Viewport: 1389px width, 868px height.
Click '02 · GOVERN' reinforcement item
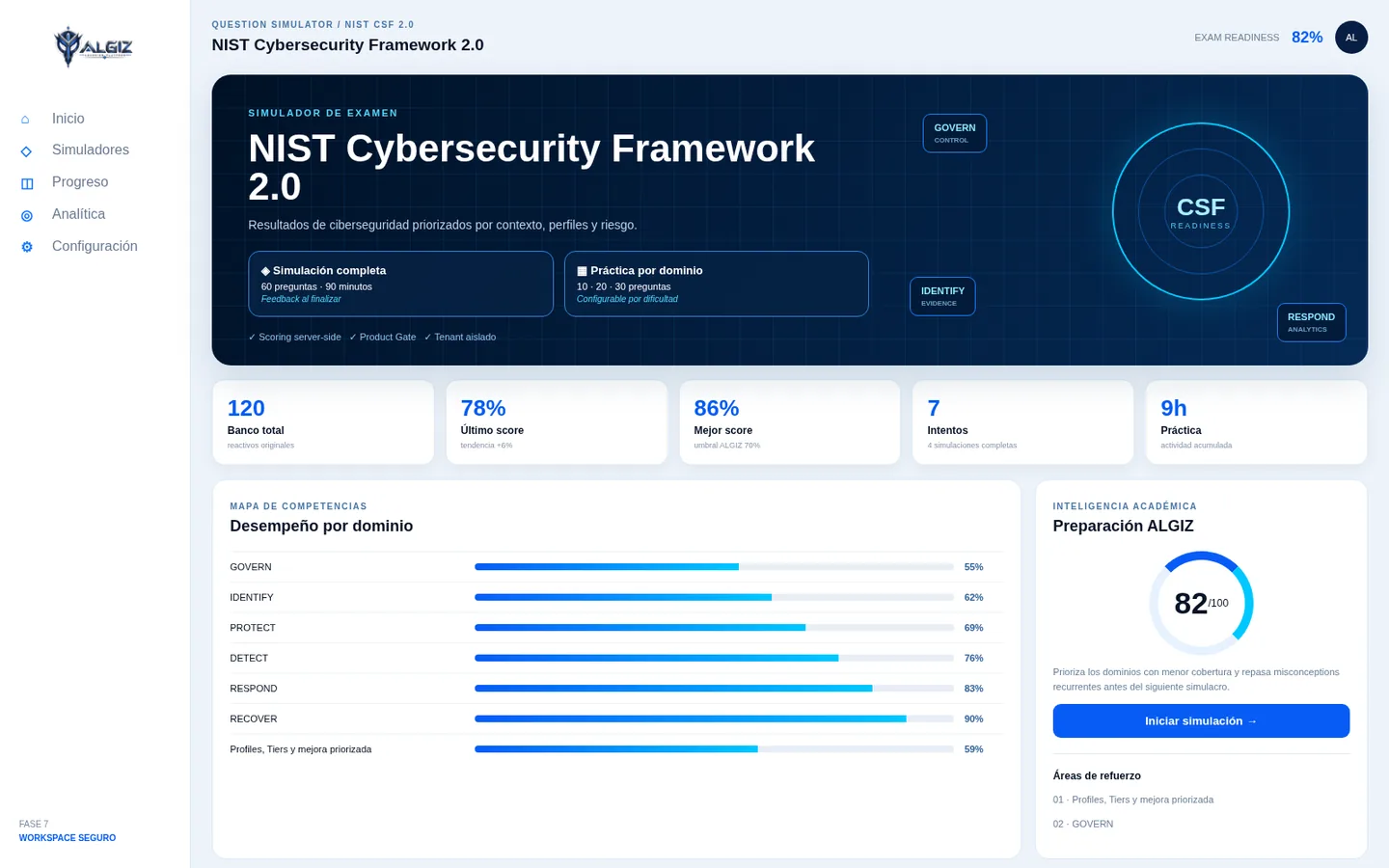[1083, 824]
